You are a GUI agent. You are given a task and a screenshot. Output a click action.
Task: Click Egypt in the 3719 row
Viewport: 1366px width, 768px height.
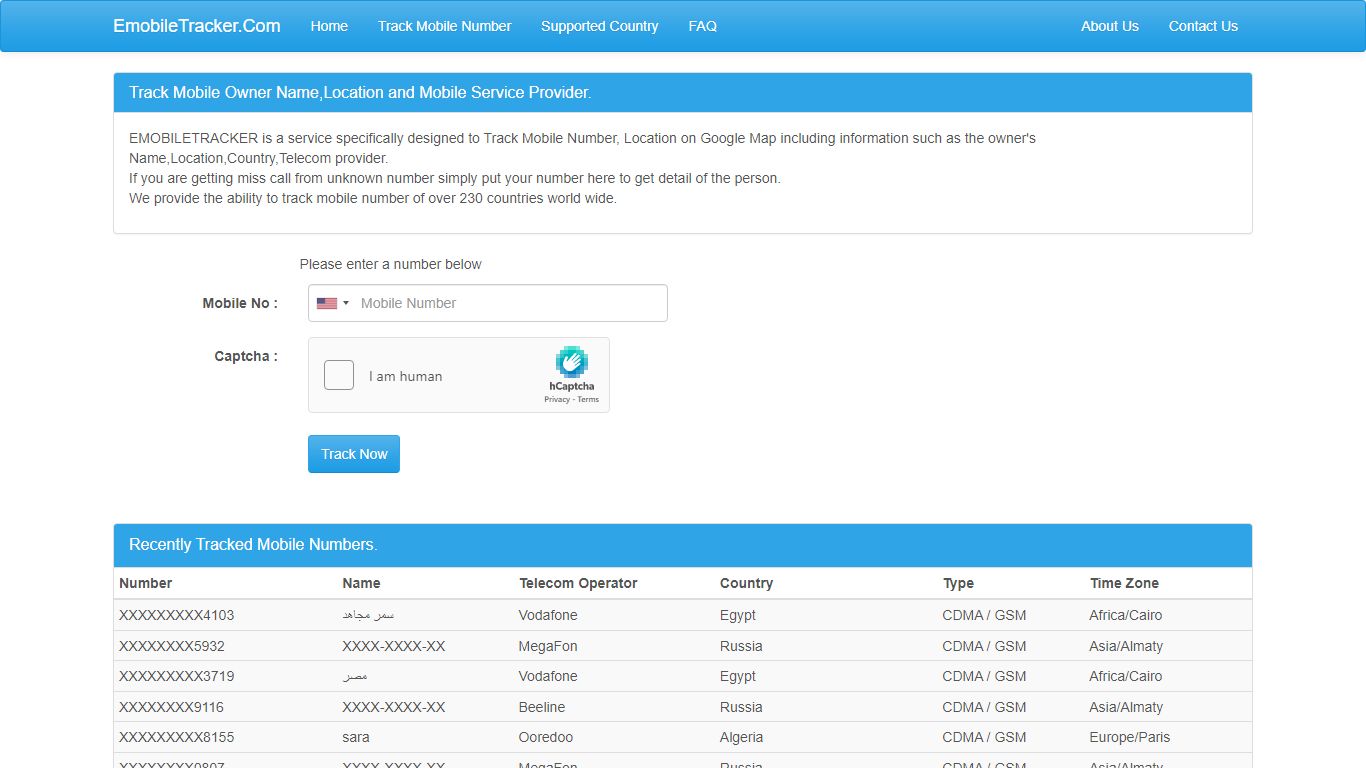(x=738, y=676)
